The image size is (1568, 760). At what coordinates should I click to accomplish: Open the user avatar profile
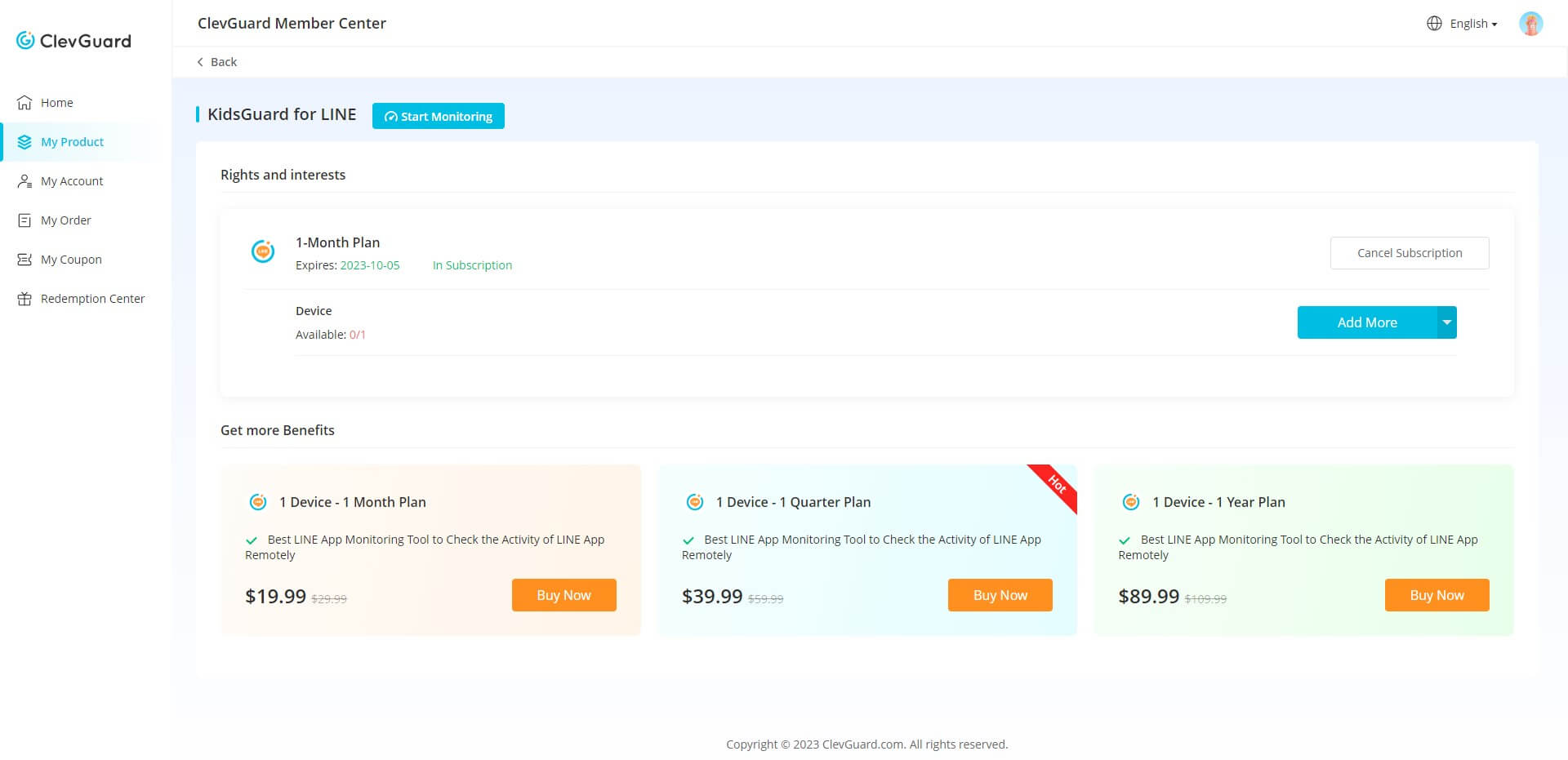[1530, 24]
